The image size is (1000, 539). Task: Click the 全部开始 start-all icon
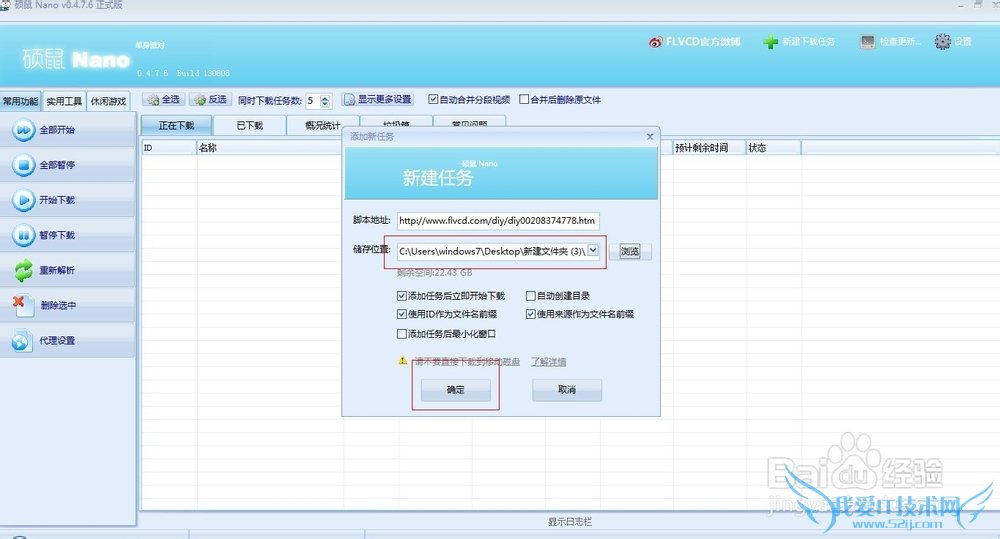coord(24,130)
